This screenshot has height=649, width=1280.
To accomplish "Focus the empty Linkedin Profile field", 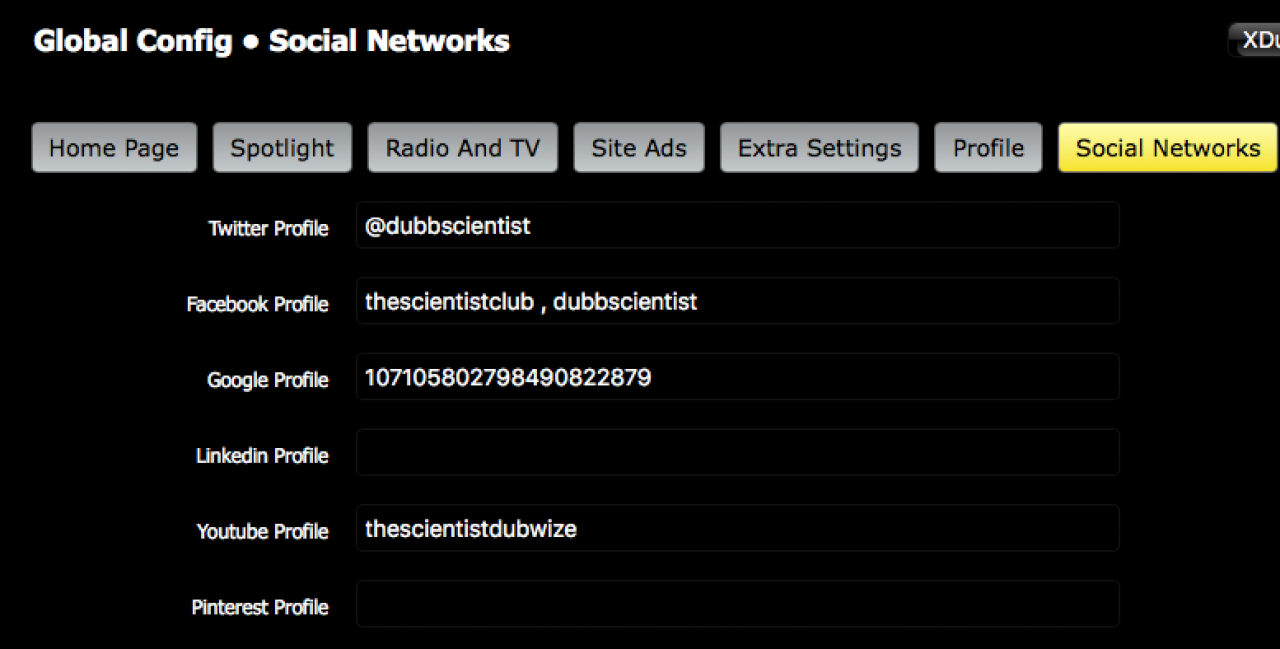I will click(737, 453).
